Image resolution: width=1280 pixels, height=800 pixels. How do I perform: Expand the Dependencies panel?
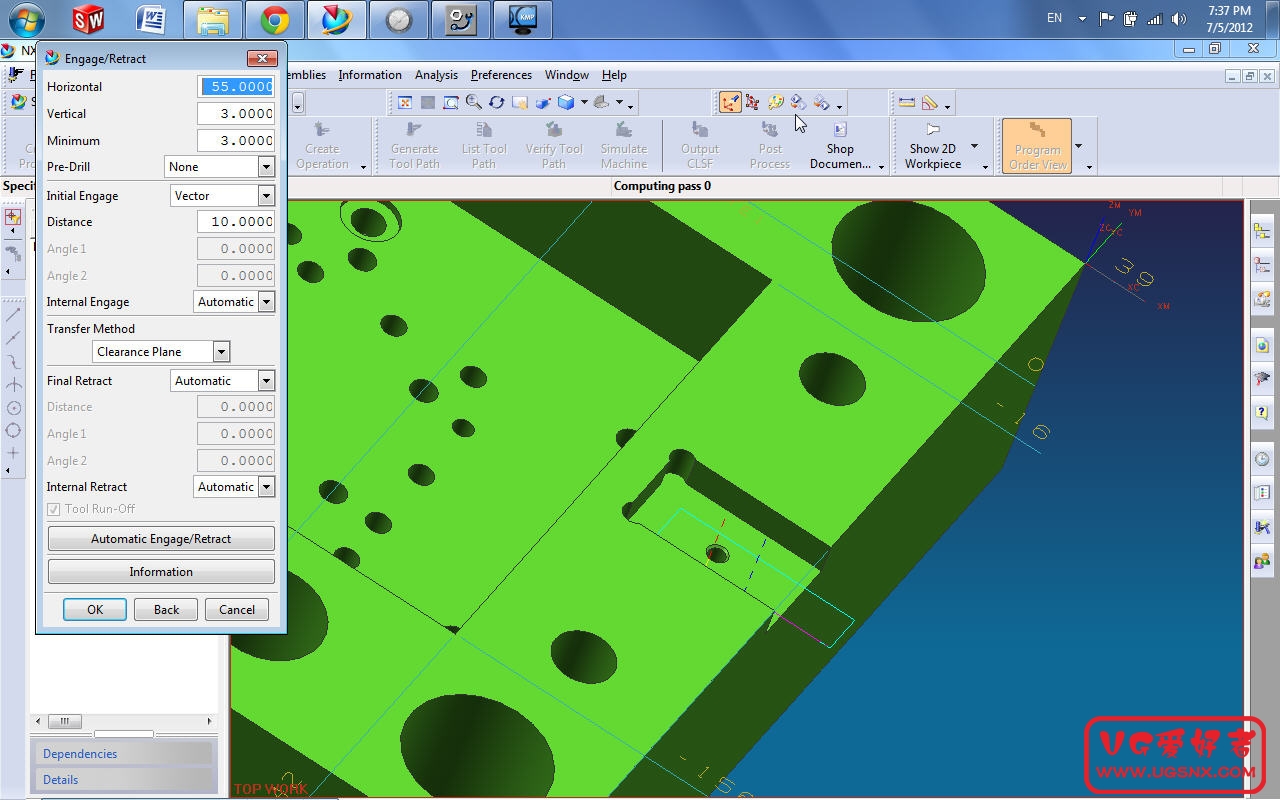[x=124, y=754]
